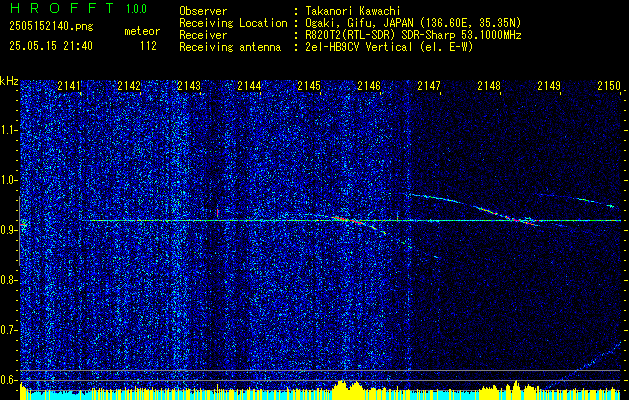Click the 2150 time marker

609,85
